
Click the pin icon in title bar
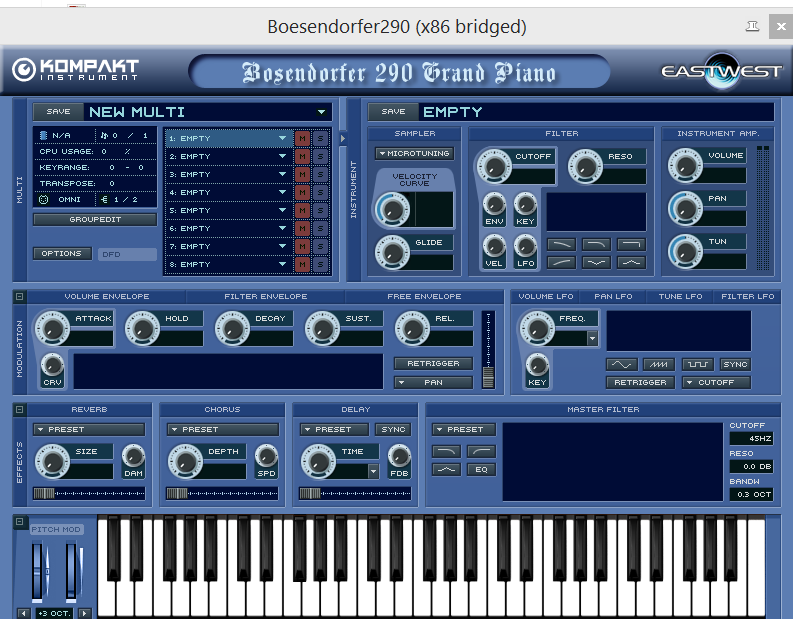click(753, 26)
